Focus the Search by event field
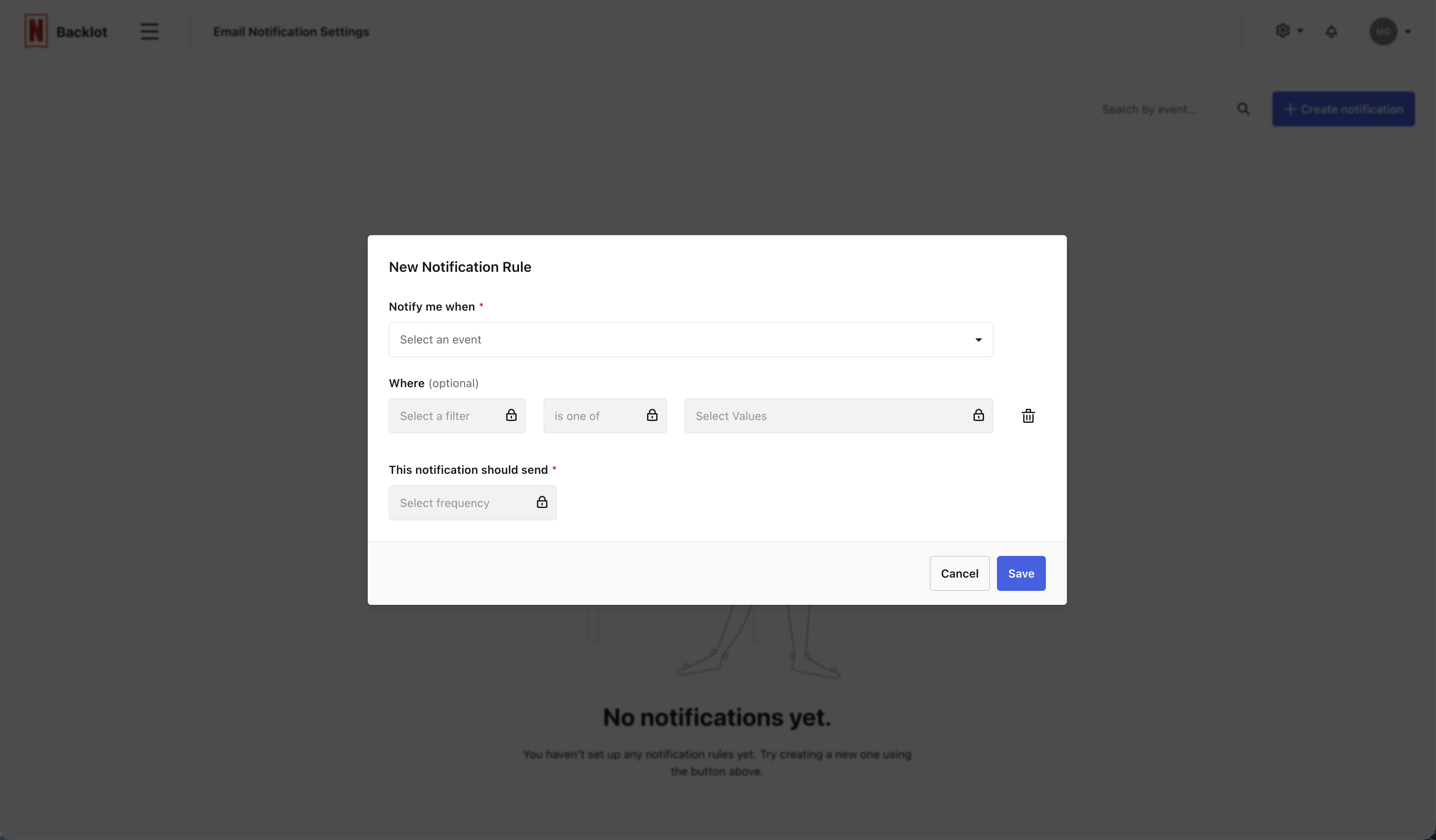Screen dimensions: 1436x840 click(x=1163, y=109)
